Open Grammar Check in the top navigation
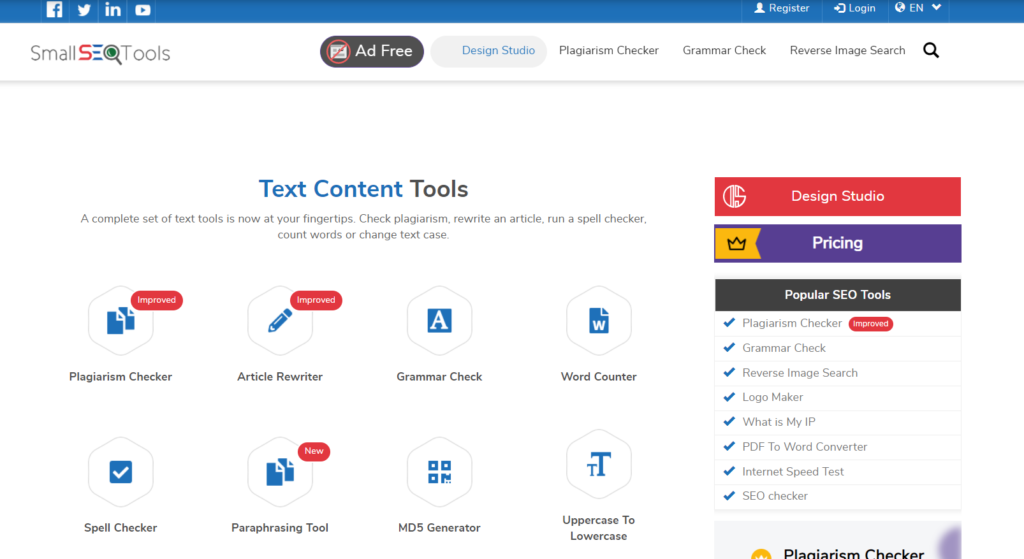The width and height of the screenshot is (1024, 559). pos(724,50)
